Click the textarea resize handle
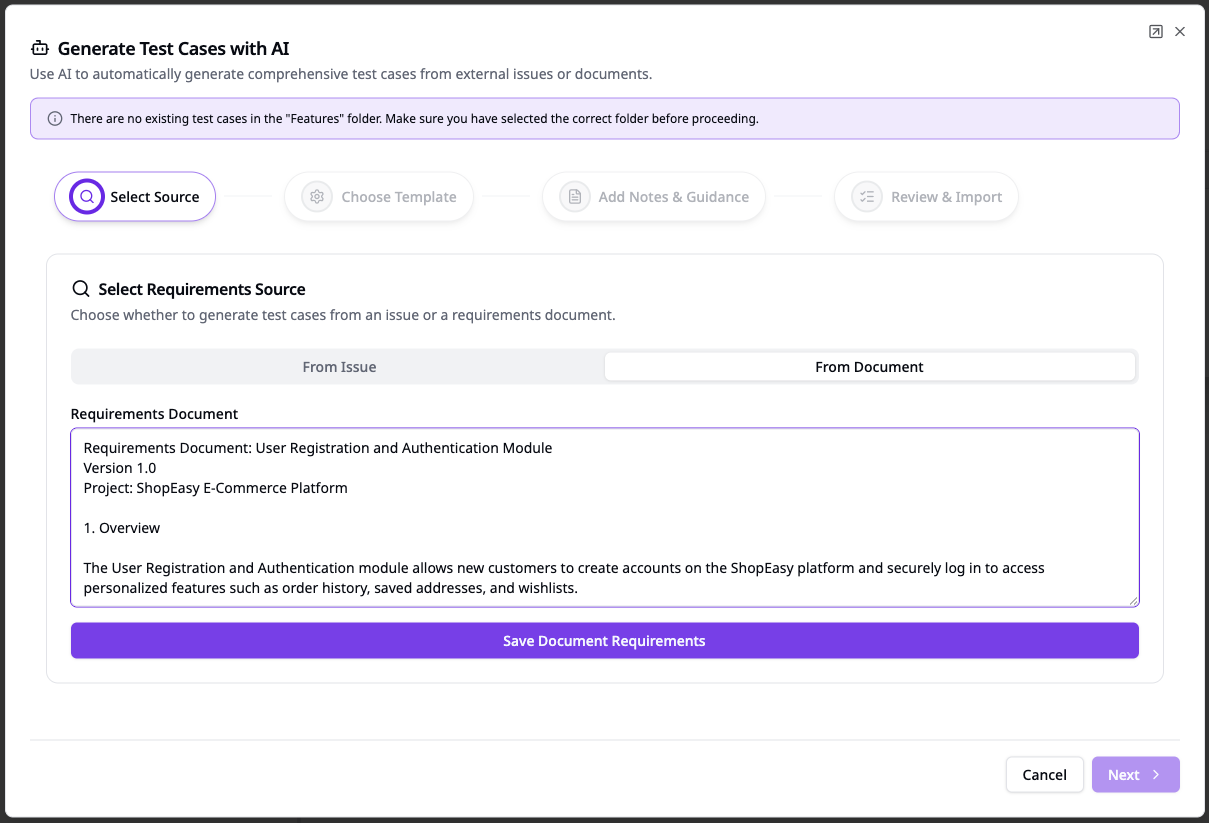The height and width of the screenshot is (823, 1209). click(1133, 599)
